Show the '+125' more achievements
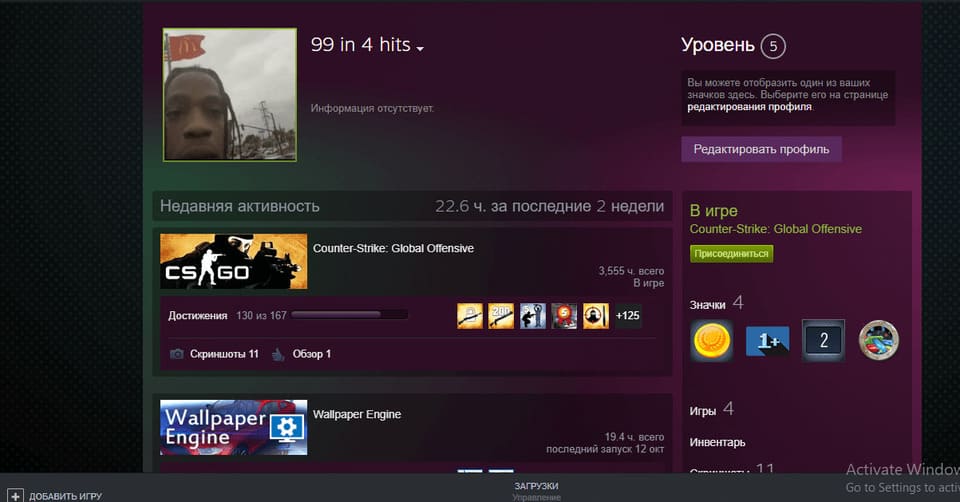The height and width of the screenshot is (502, 960). tap(628, 316)
